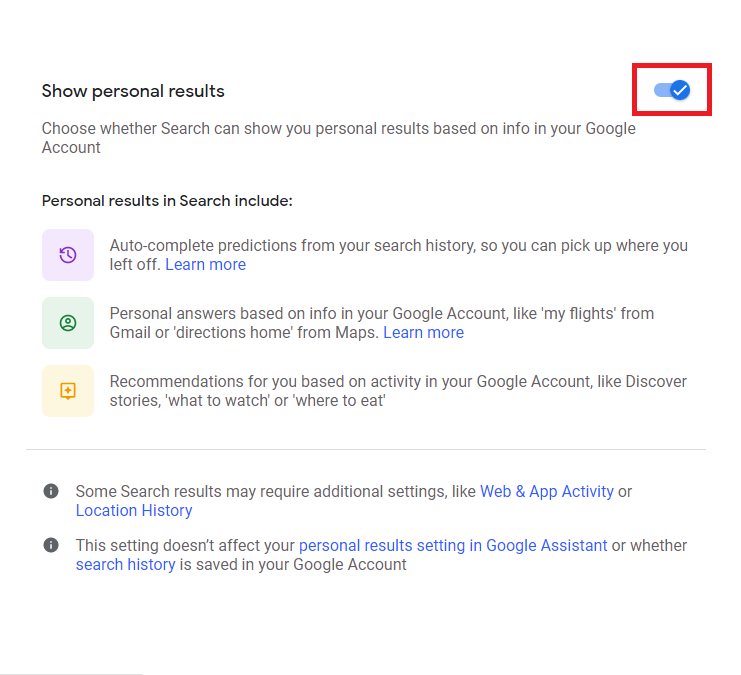
Task: Follow the search history link
Action: click(x=125, y=565)
